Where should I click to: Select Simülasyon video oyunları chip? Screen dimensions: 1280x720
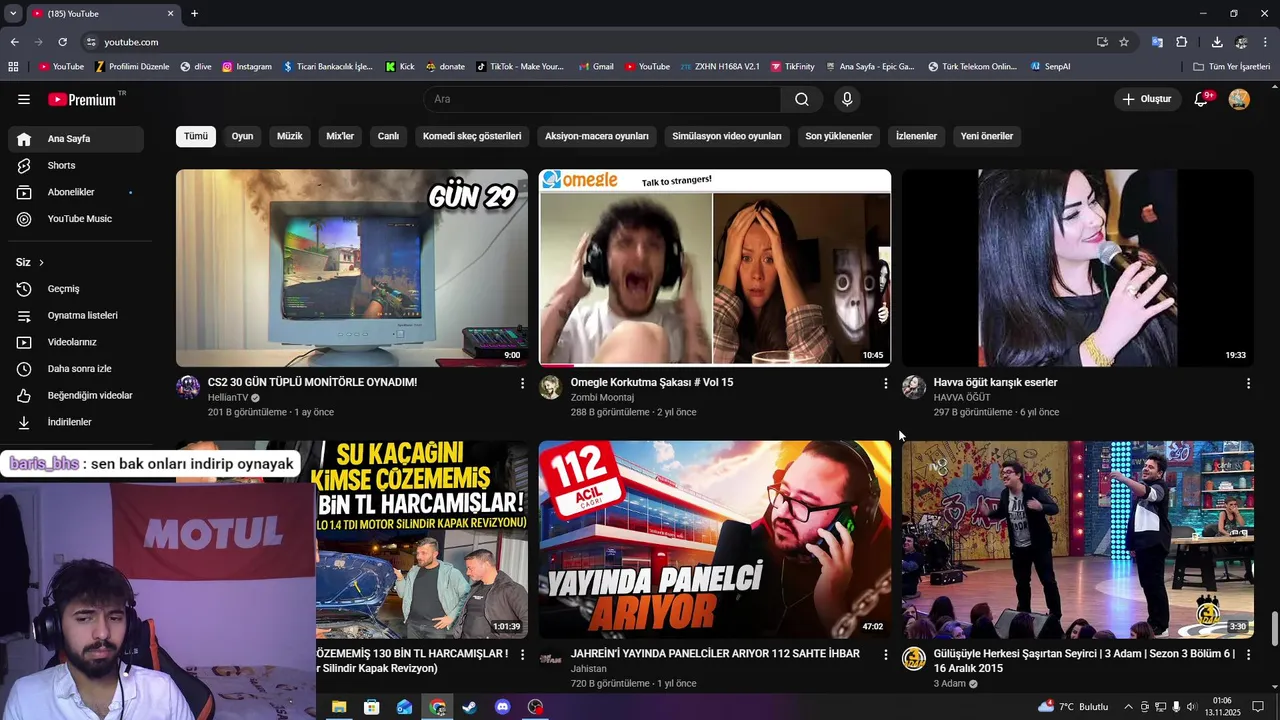727,136
